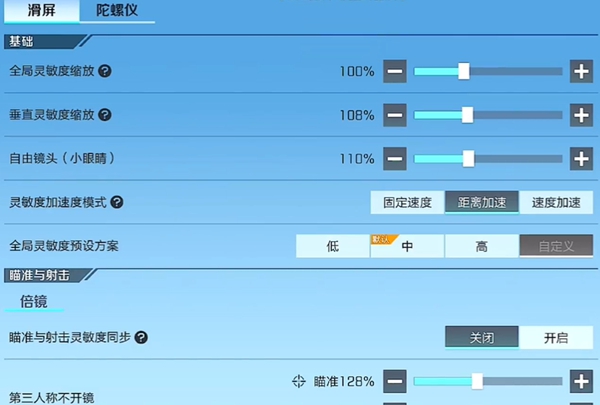
Task: Turn off sync with 关闭 option
Action: click(x=482, y=338)
